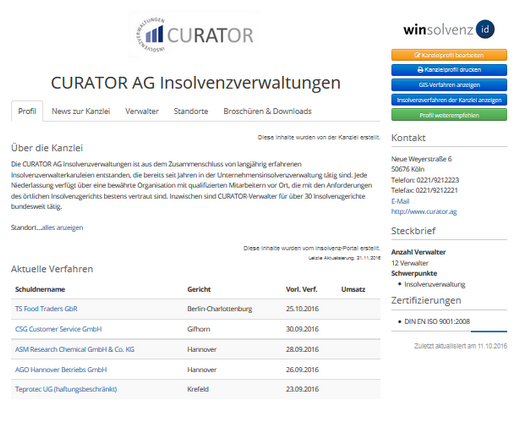The height and width of the screenshot is (426, 519).
Task: Click the page title CURATOR AG Insolvenzverwaltungen
Action: tap(196, 83)
